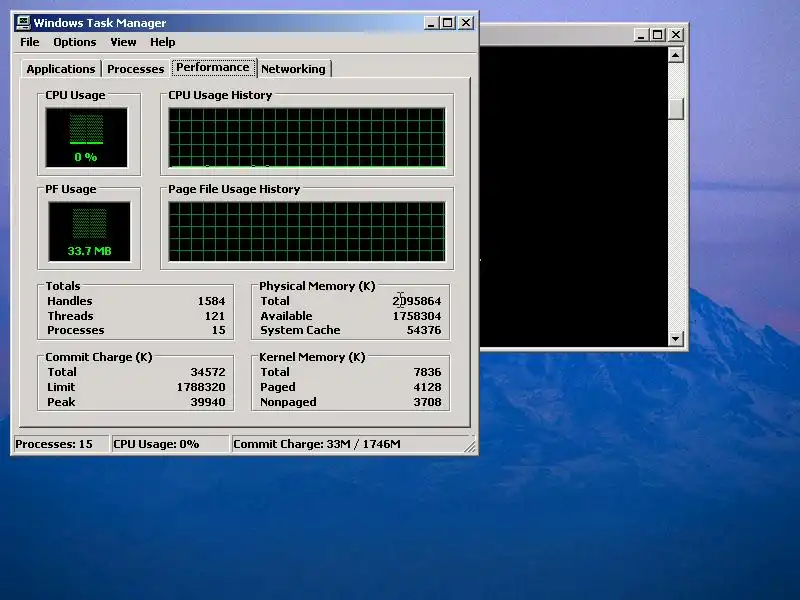Click the Commit Charge Total value 34572
This screenshot has height=600, width=800.
point(208,372)
